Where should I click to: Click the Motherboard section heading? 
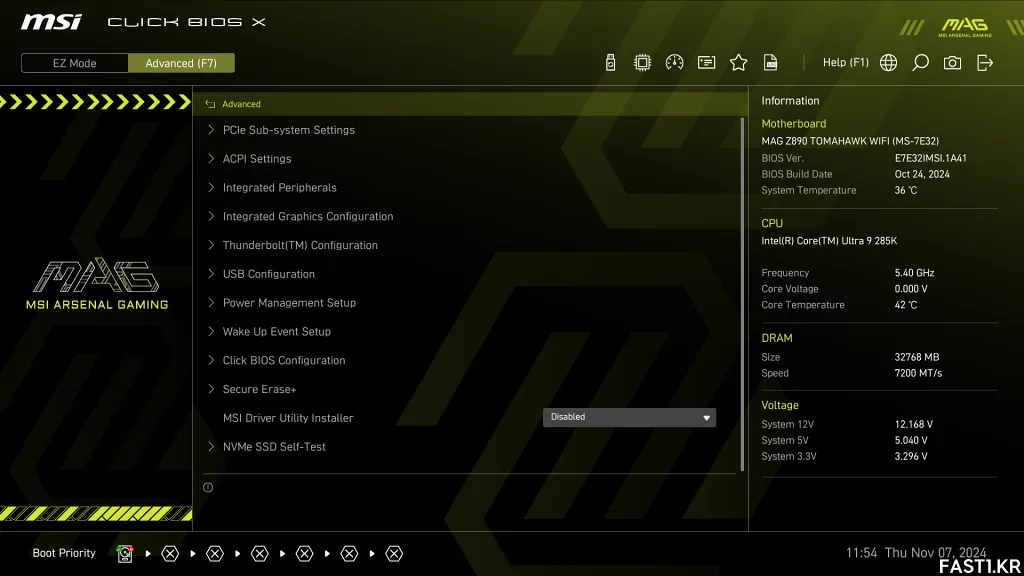[x=793, y=123]
